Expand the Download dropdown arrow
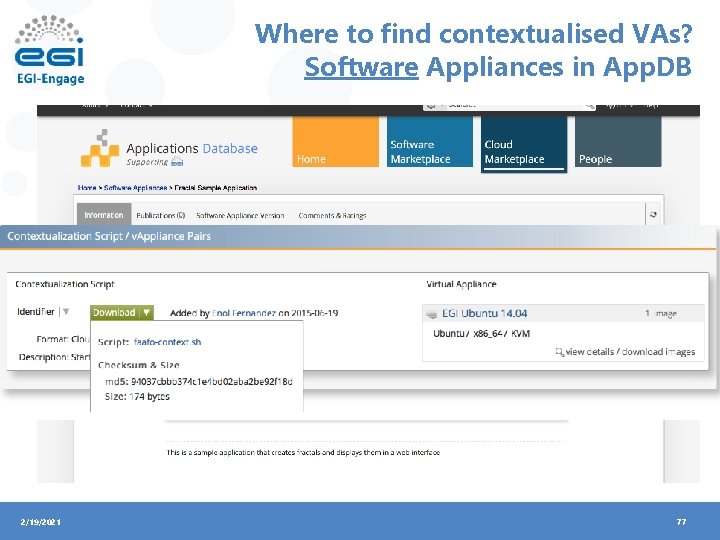This screenshot has height=540, width=720. [x=146, y=312]
